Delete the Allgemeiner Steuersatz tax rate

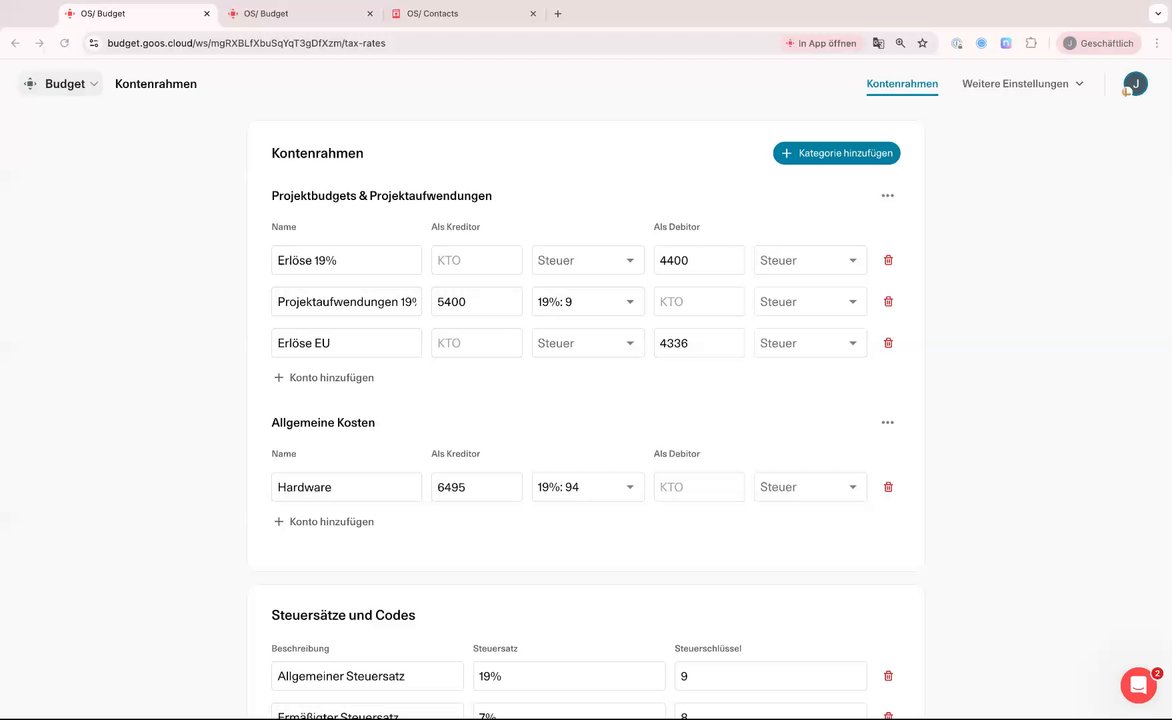(x=888, y=676)
